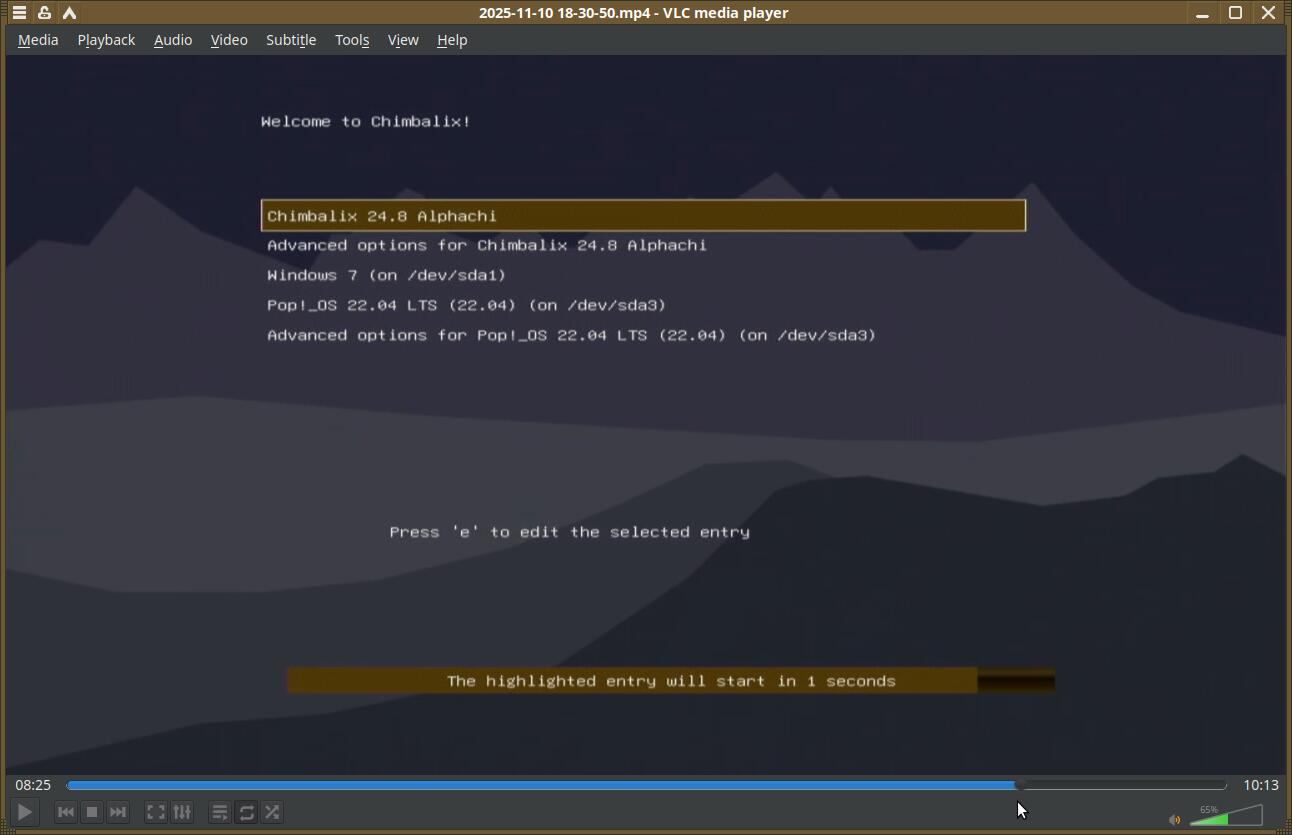Skip to the next media item

[x=118, y=812]
